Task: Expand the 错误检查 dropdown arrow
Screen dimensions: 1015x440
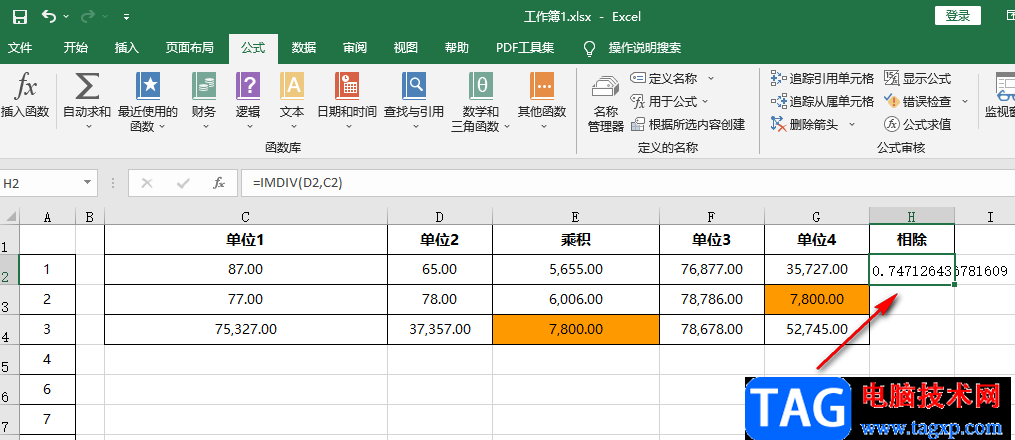Action: point(965,102)
